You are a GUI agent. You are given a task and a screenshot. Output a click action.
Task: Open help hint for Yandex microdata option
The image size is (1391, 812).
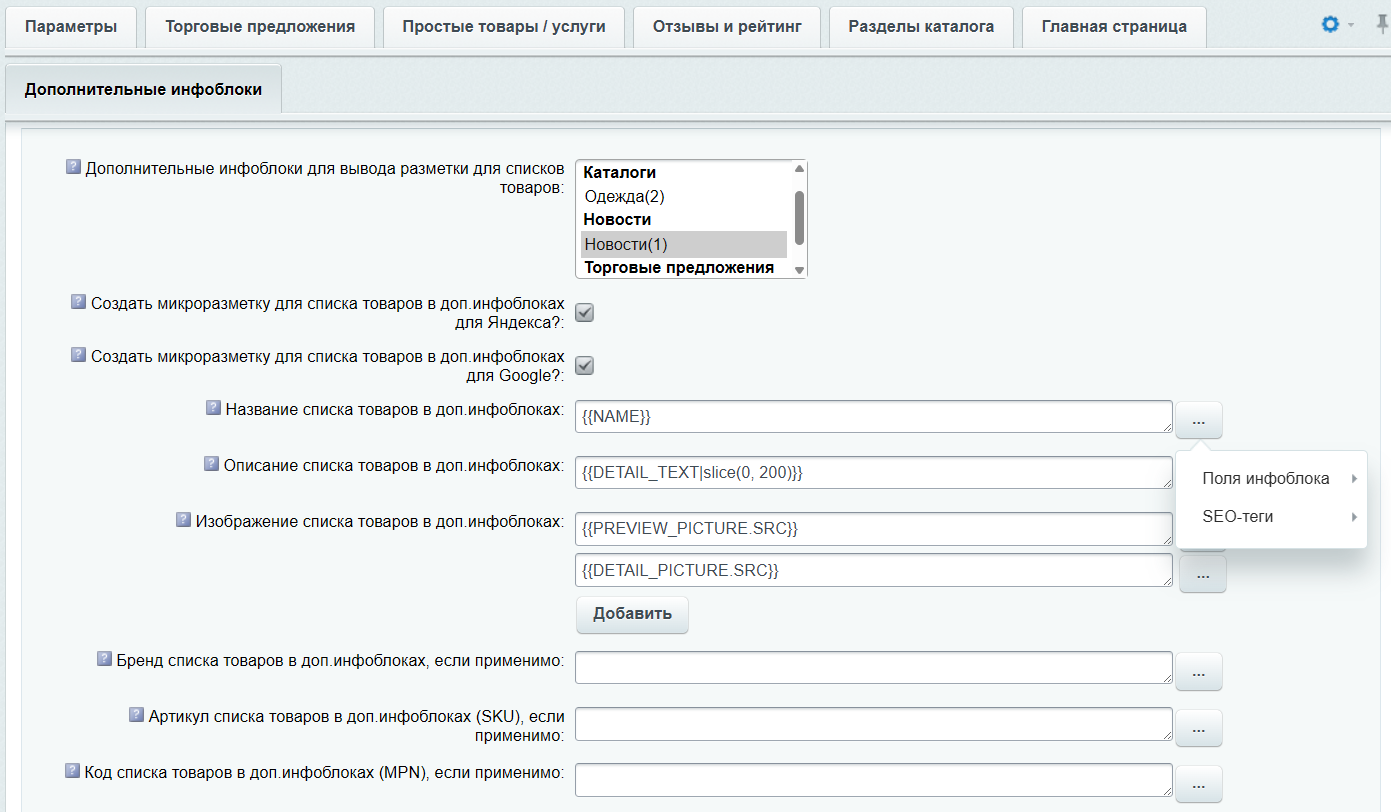(x=78, y=301)
